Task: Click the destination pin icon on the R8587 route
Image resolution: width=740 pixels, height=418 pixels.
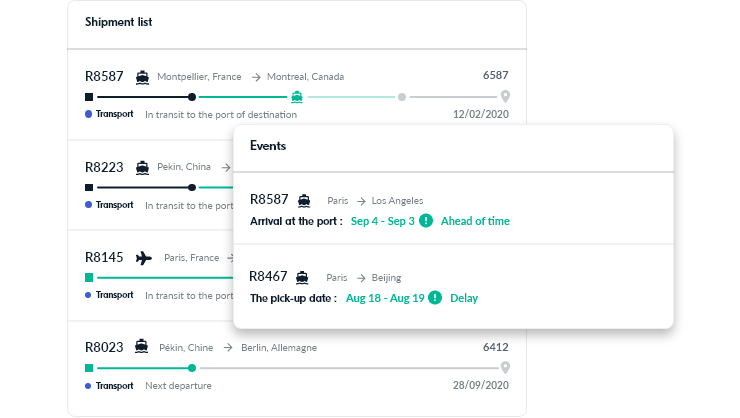Action: point(505,96)
